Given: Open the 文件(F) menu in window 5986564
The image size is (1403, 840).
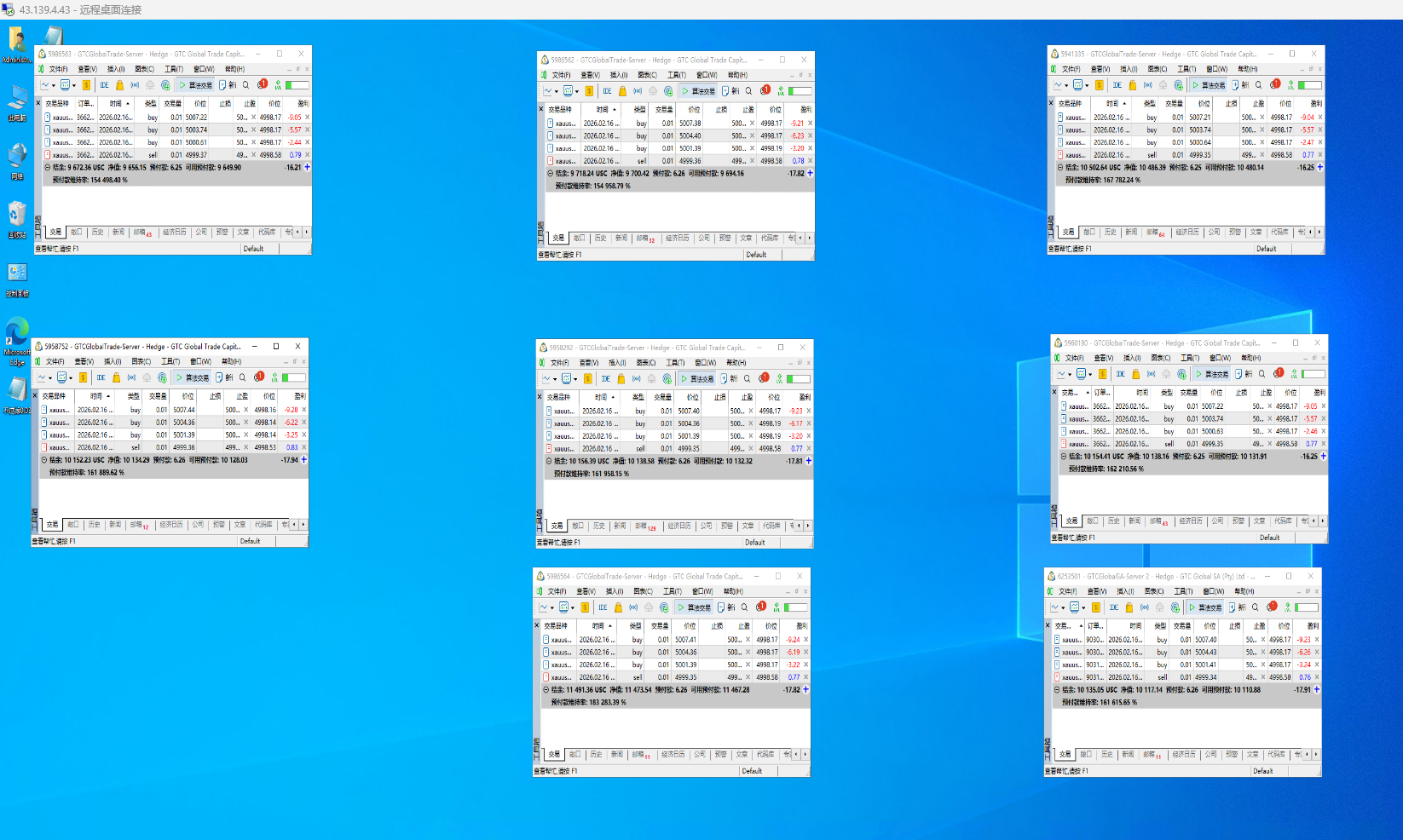Looking at the screenshot, I should tap(557, 591).
